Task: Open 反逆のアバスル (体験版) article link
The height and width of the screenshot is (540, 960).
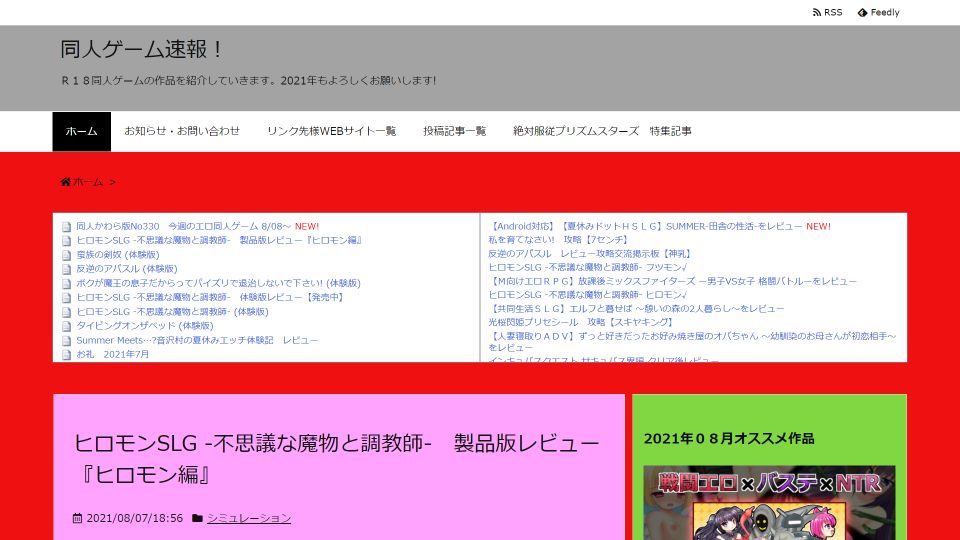Action: click(126, 269)
